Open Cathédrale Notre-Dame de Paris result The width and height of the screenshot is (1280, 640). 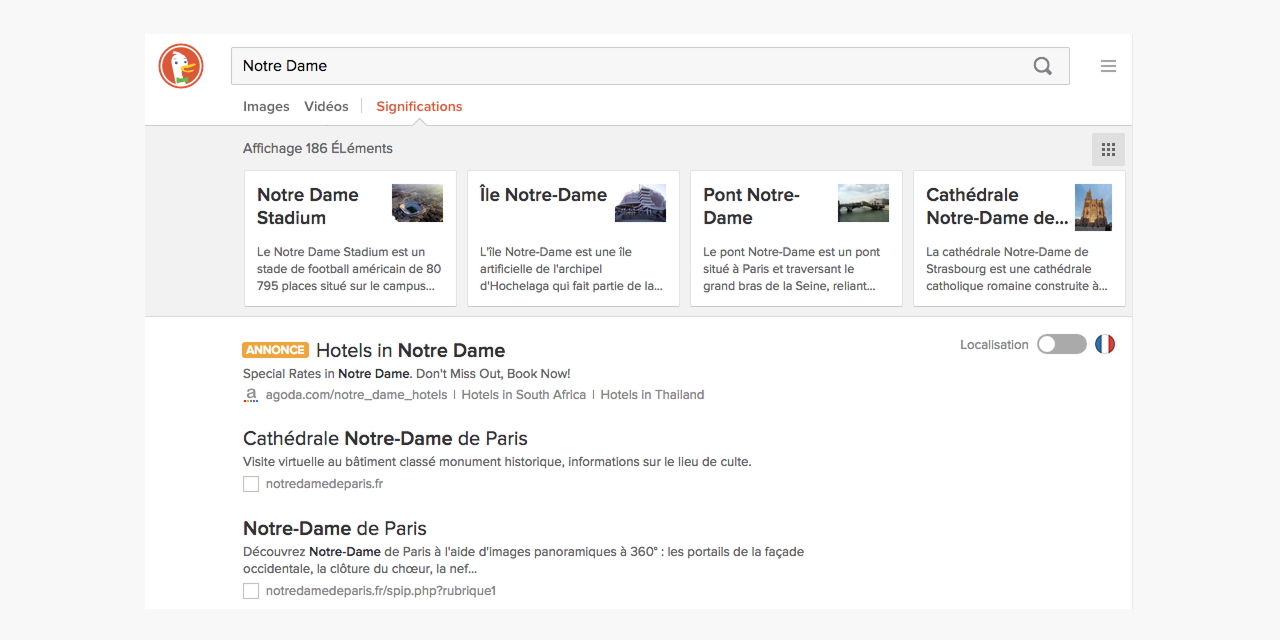pos(385,438)
